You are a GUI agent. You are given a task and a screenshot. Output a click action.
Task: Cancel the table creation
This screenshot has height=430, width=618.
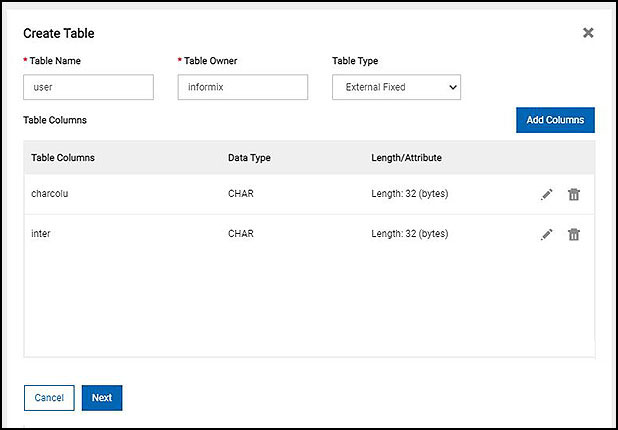49,397
